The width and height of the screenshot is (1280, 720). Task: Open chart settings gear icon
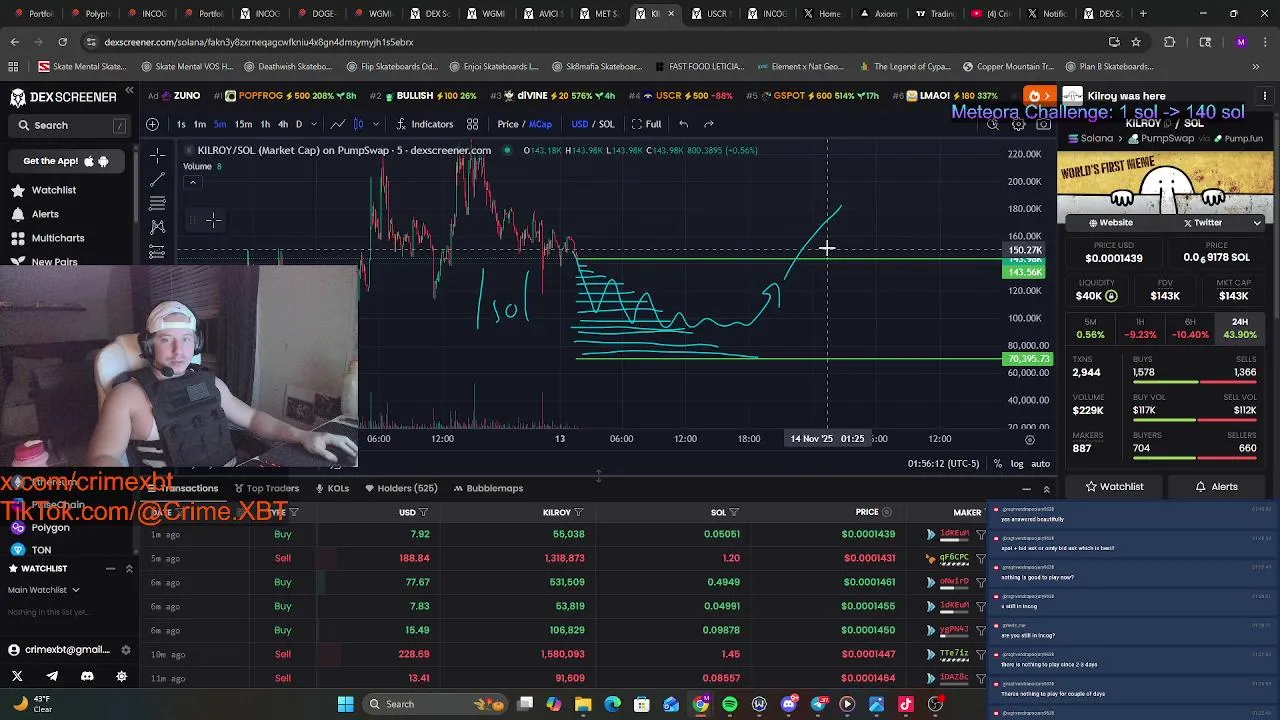(1018, 125)
